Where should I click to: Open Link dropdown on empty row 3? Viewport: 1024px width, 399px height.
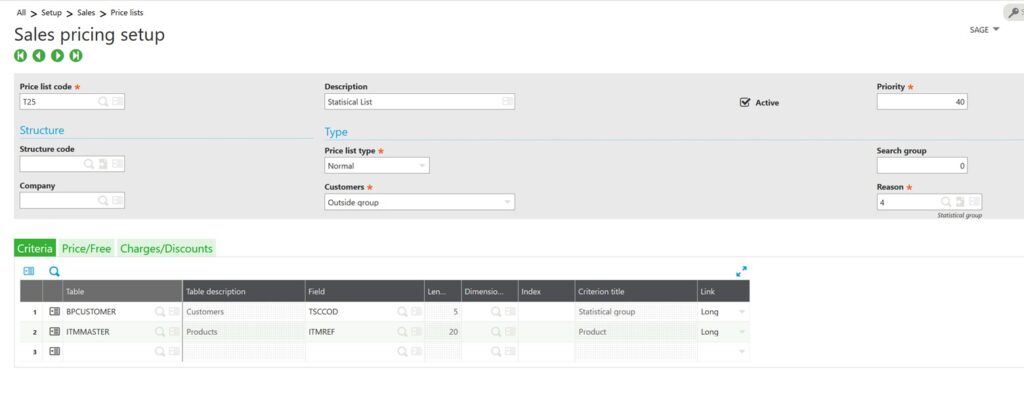click(741, 352)
